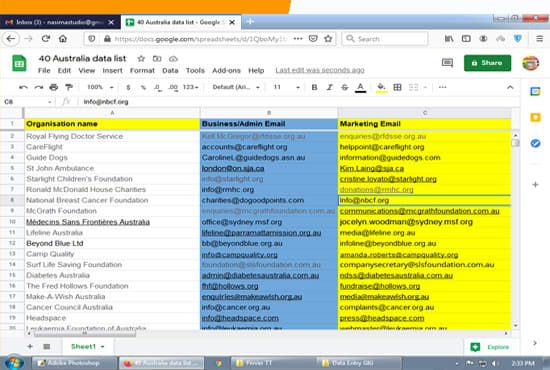Open the london@on.sja.ca email link
Screen dimensions: 550x370
tap(233, 168)
